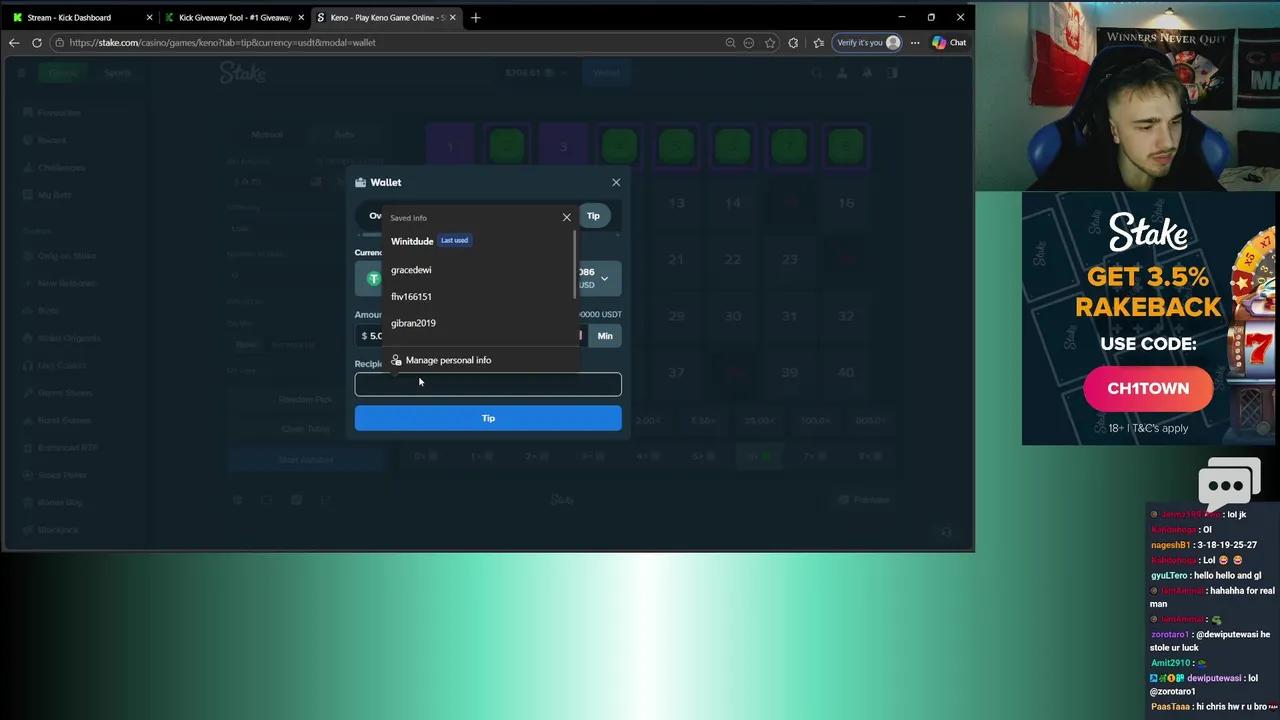Image resolution: width=1280 pixels, height=720 pixels.
Task: Open a new browser tab
Action: click(476, 17)
